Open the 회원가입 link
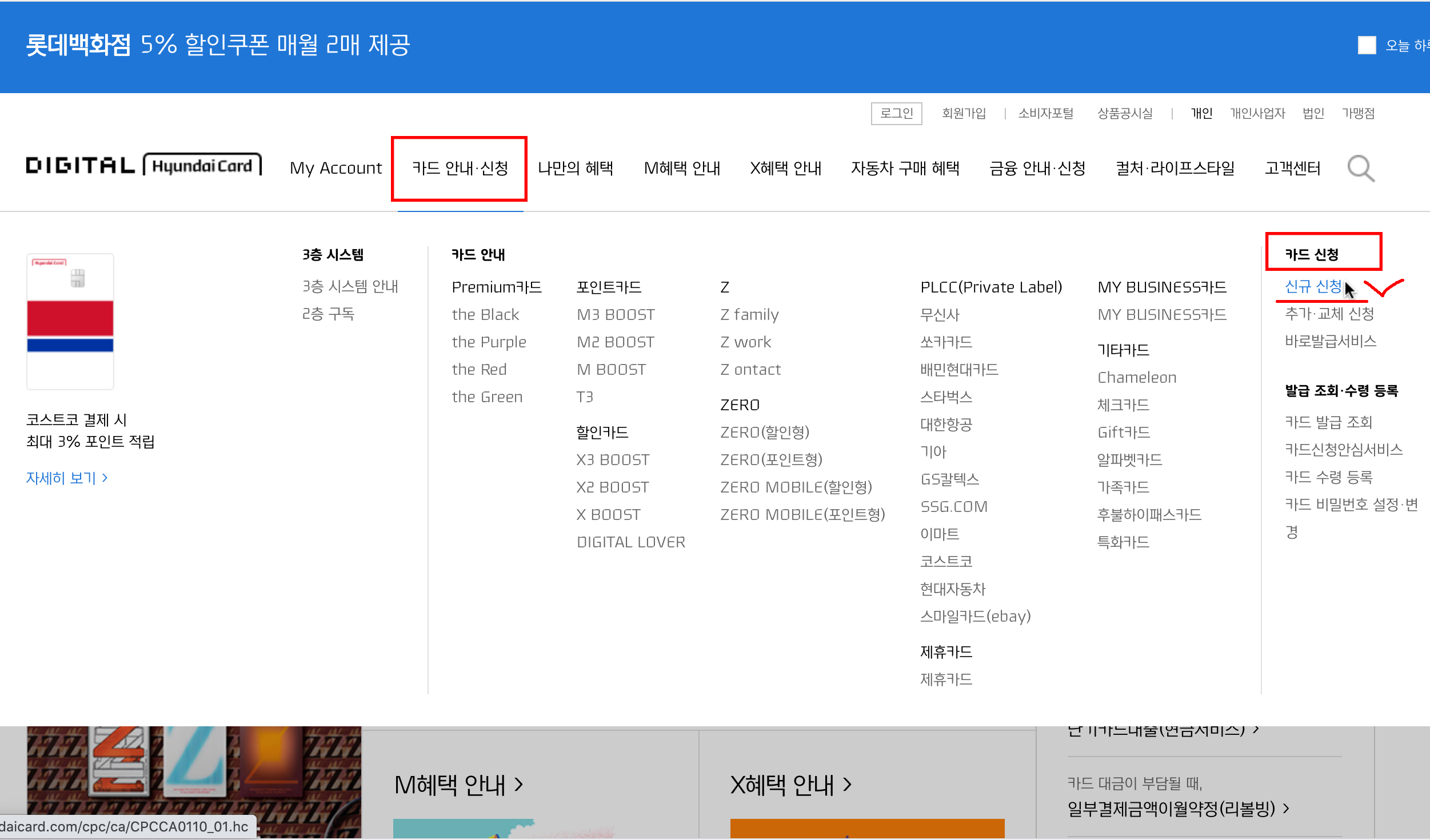The height and width of the screenshot is (840, 1430). tap(964, 113)
